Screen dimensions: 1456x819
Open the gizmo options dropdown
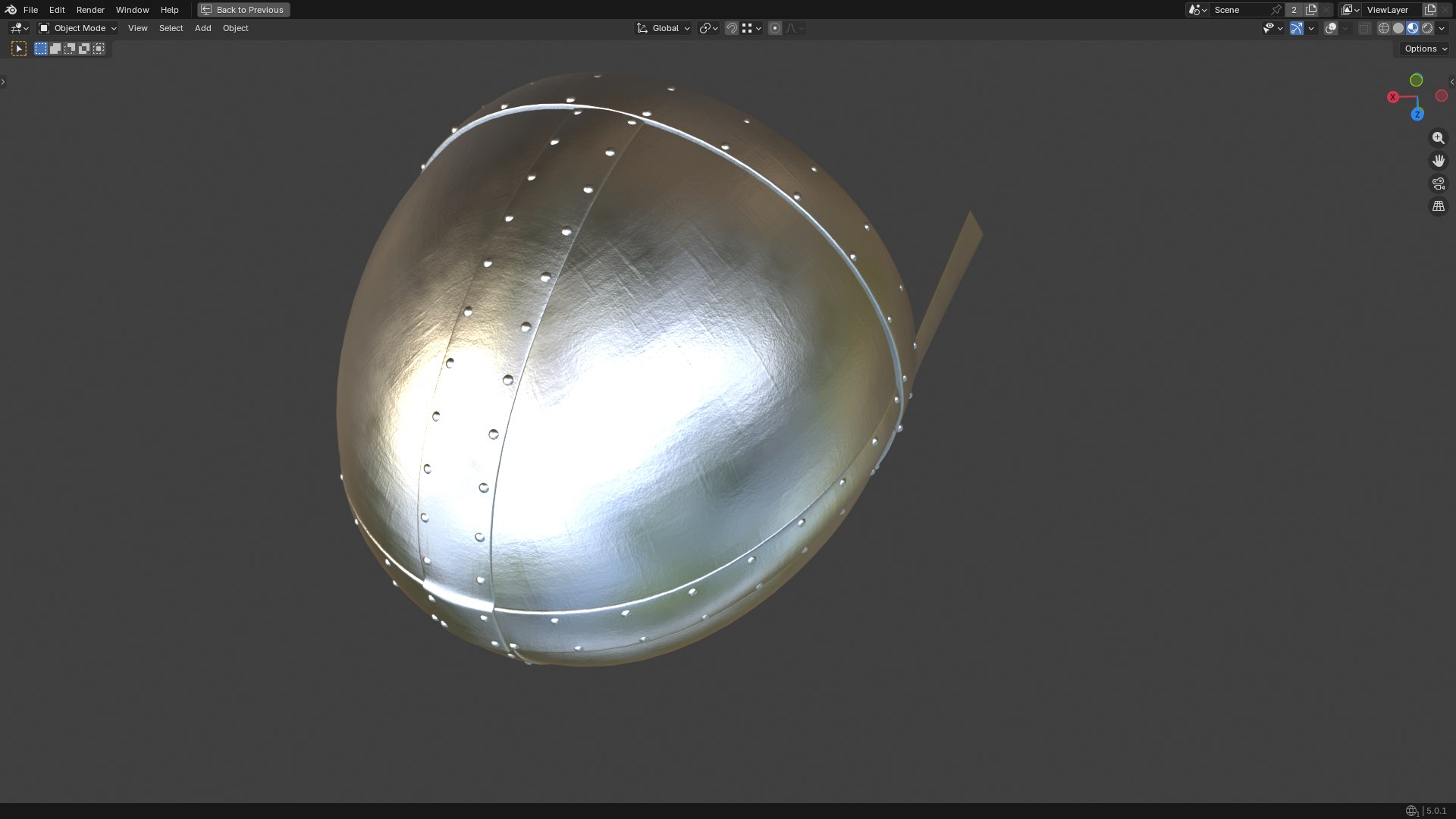pyautogui.click(x=1311, y=28)
